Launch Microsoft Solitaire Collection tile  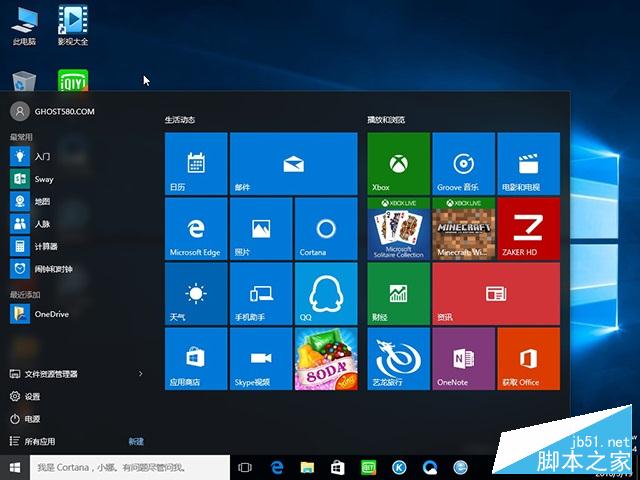coord(398,229)
